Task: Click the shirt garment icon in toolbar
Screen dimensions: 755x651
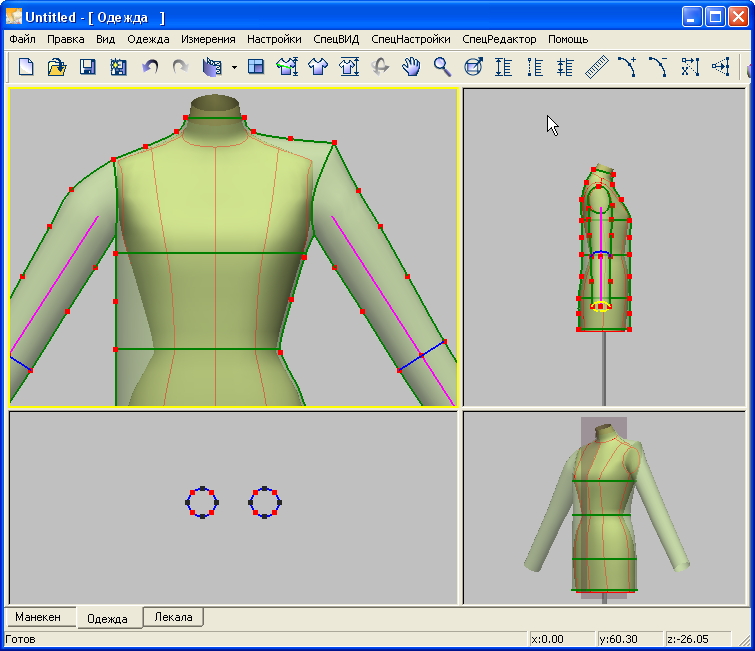Action: pos(318,67)
